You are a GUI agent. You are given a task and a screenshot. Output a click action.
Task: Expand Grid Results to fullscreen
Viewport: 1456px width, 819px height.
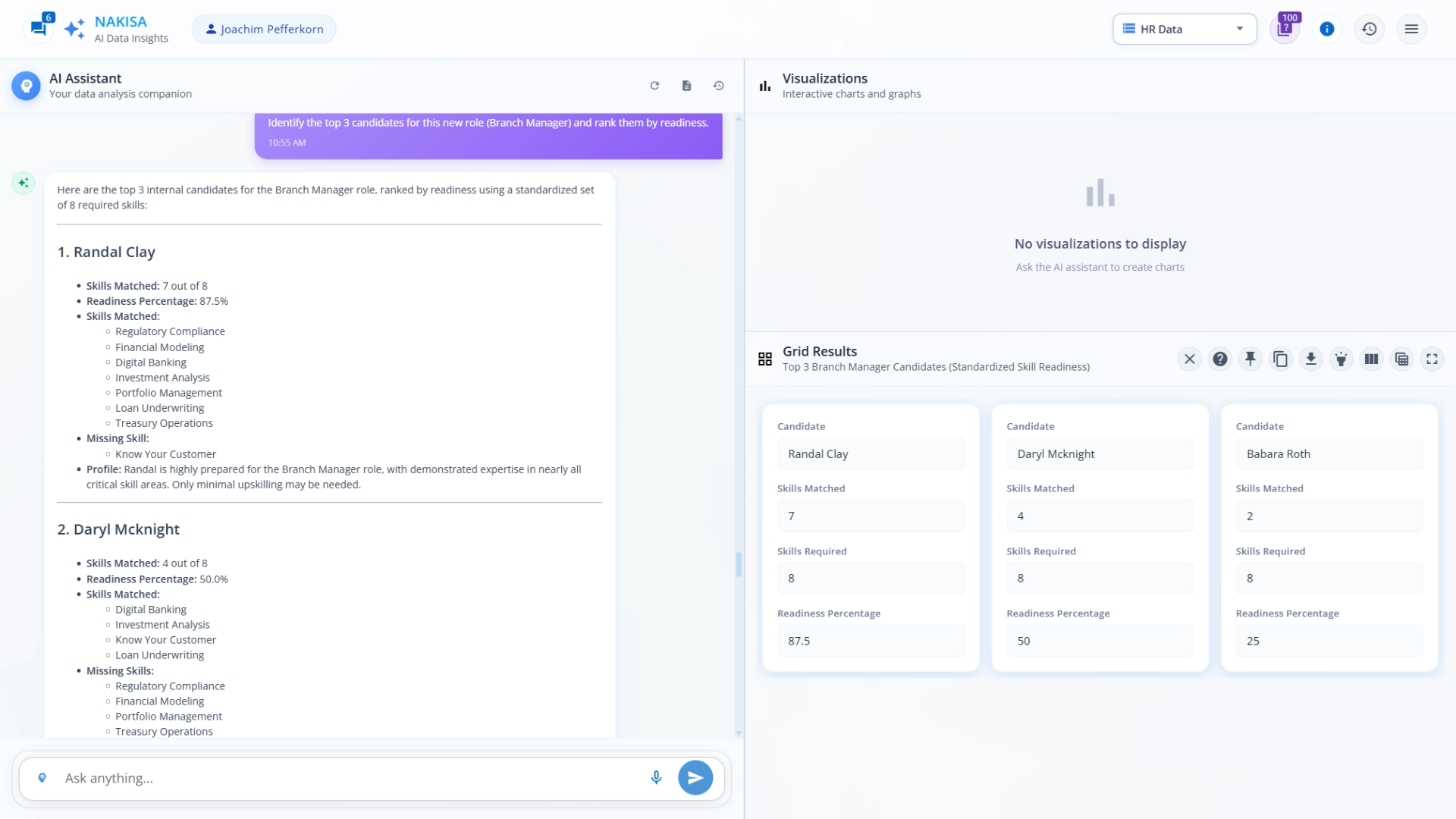coord(1432,359)
